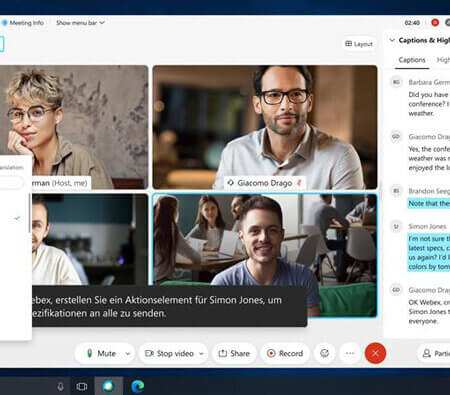Viewport: 450px width, 395px height.
Task: Expand the Show menu bar dropdown
Action: [80, 23]
